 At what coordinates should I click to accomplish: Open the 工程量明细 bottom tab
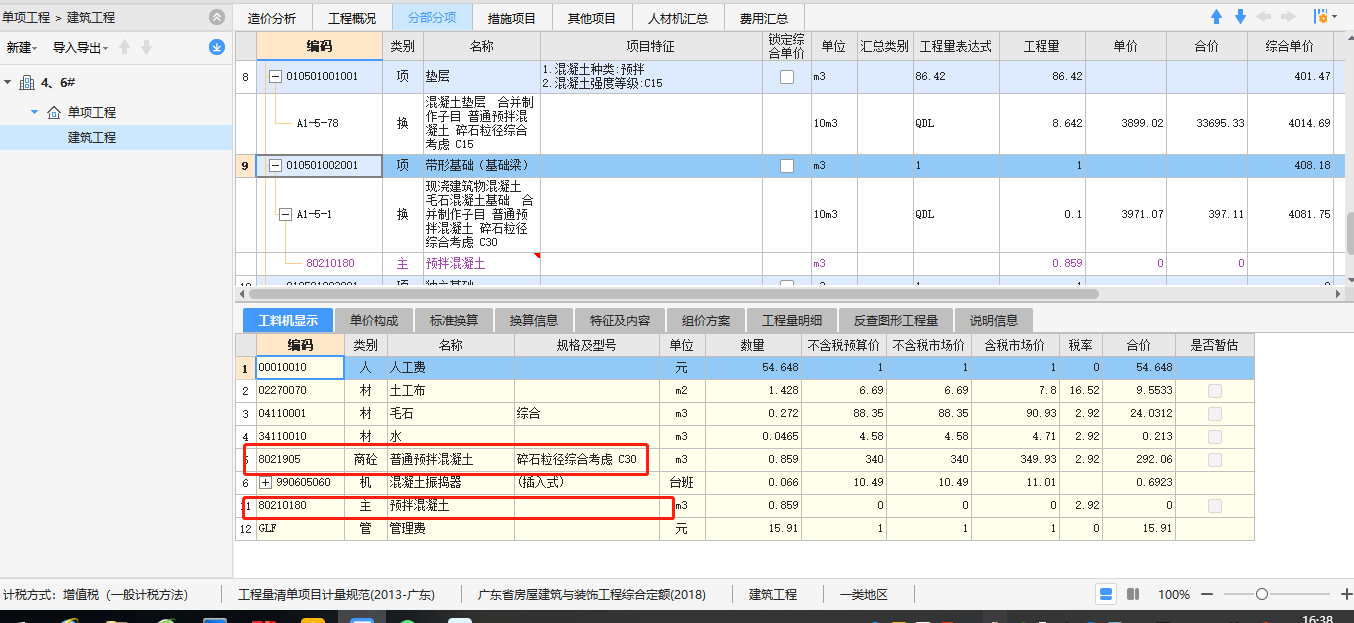792,321
